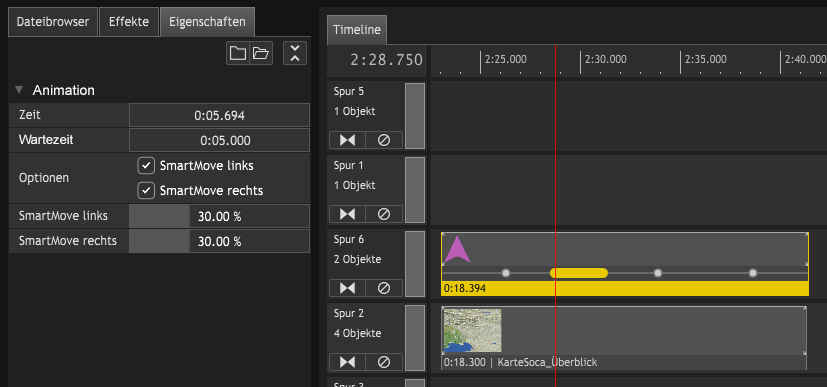Click the Wartezeit row label

click(x=46, y=140)
